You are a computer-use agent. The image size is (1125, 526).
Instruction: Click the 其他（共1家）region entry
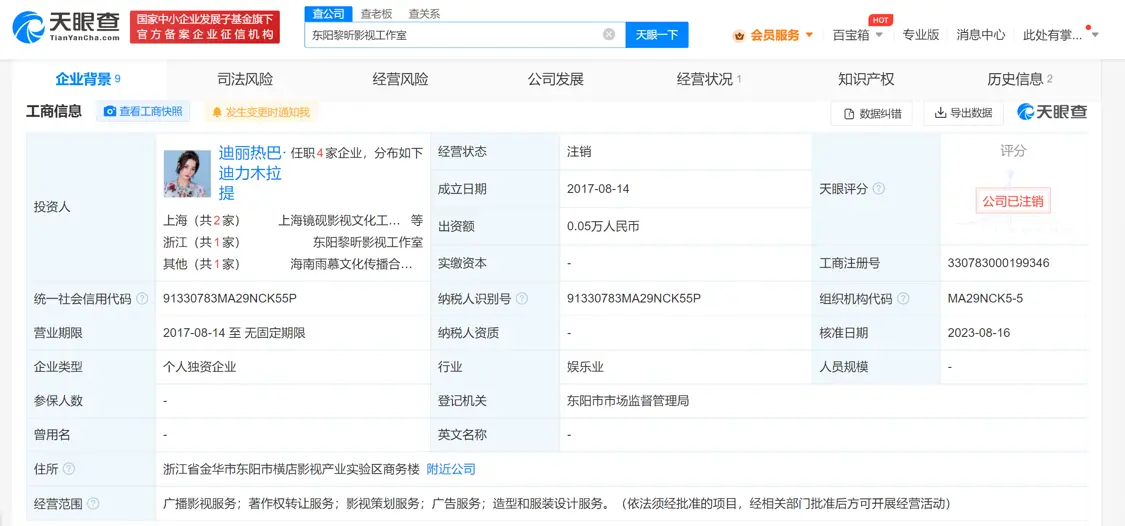202,264
